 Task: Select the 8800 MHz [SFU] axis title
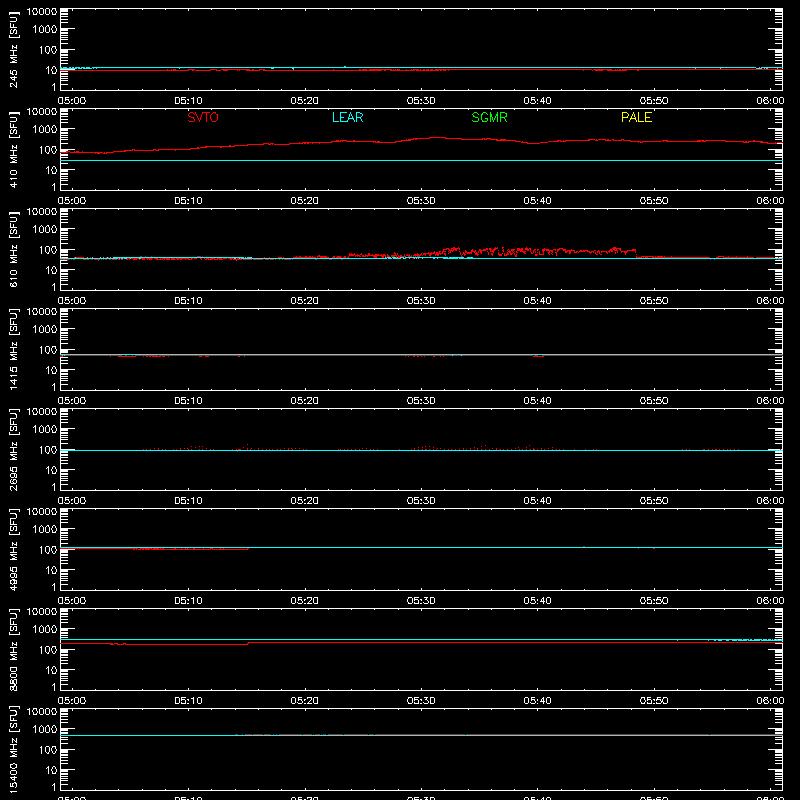click(14, 649)
